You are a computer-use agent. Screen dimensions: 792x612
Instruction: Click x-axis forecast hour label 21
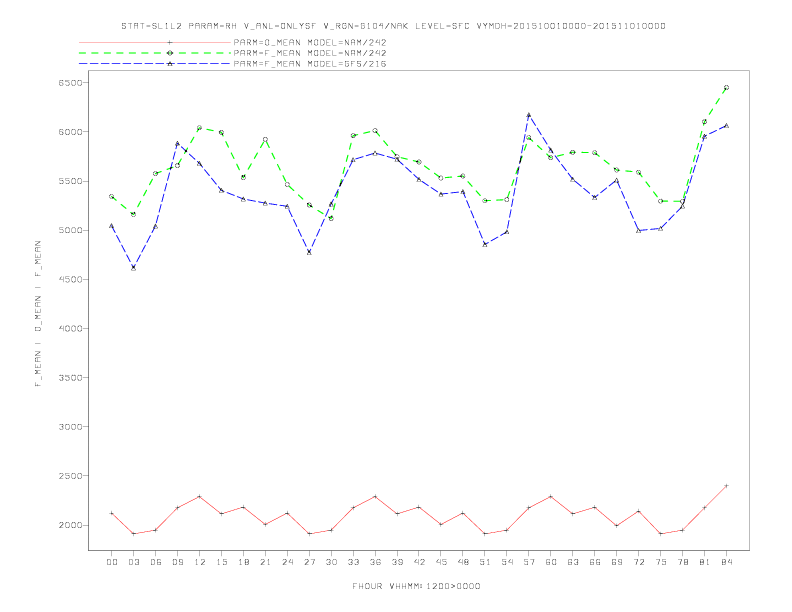[x=265, y=562]
